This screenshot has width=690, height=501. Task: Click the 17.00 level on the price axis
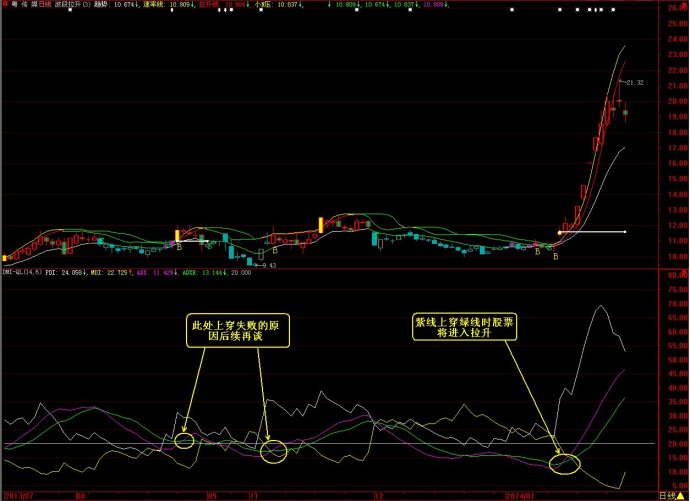click(x=677, y=148)
